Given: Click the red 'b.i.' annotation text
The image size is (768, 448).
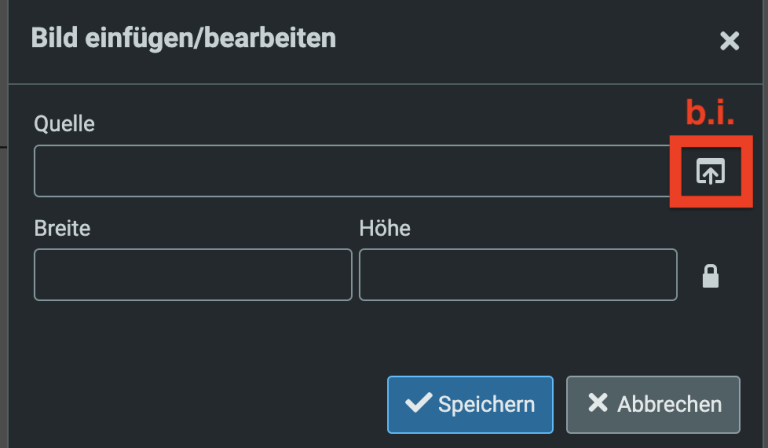Looking at the screenshot, I should click(710, 113).
